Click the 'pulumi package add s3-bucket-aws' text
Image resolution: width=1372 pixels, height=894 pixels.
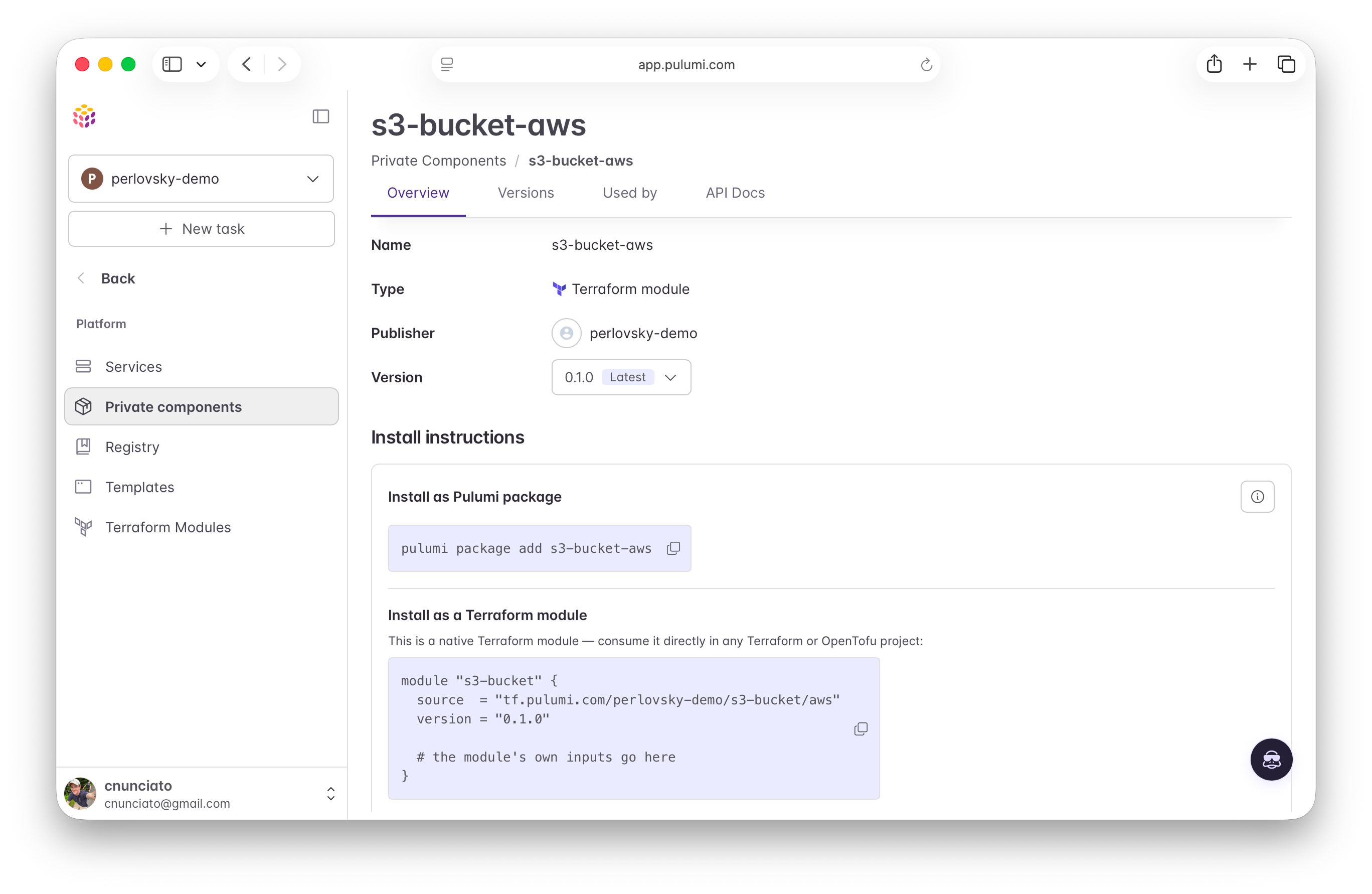click(x=526, y=548)
